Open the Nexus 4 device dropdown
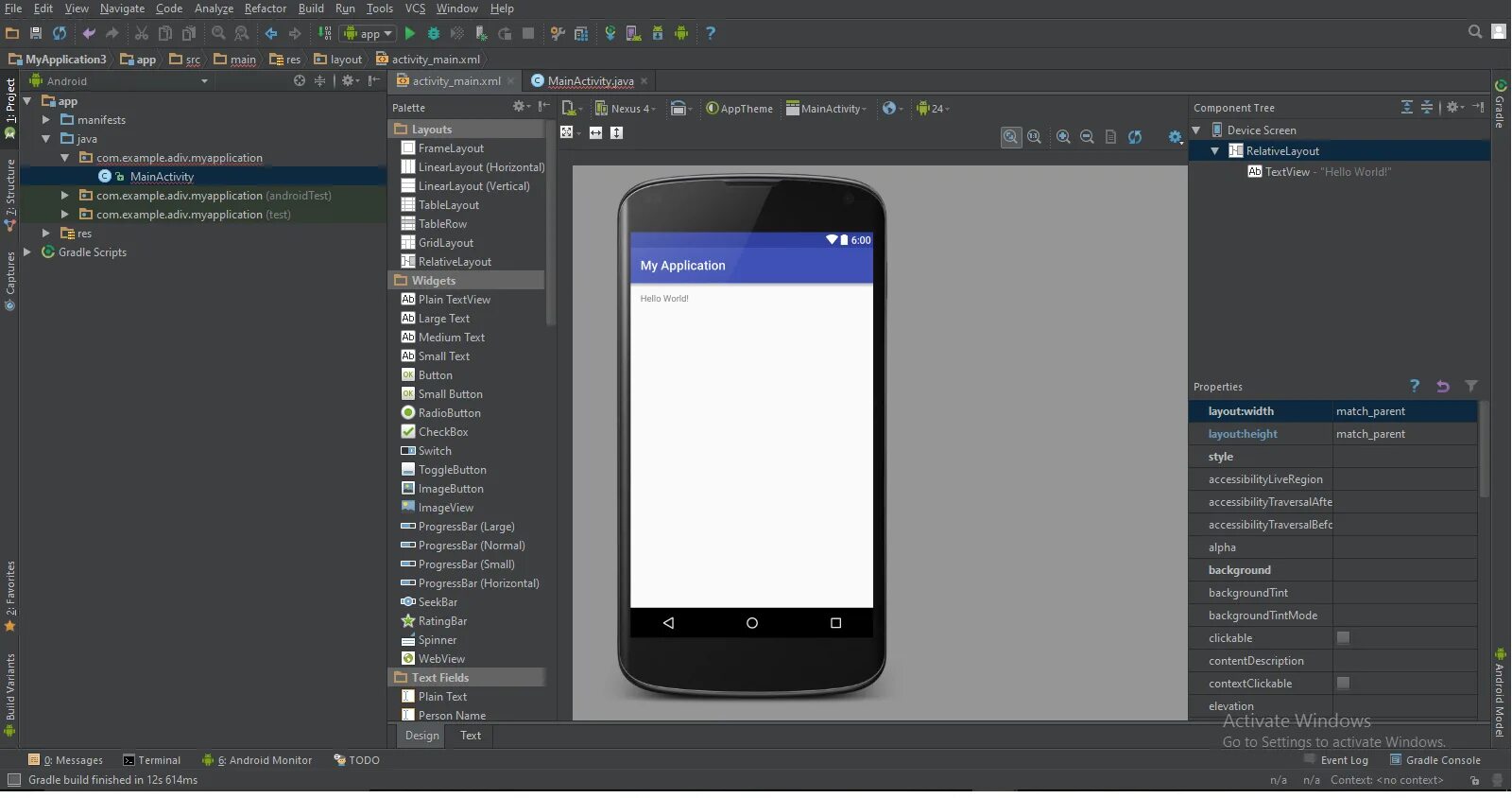The image size is (1512, 798). coord(626,108)
